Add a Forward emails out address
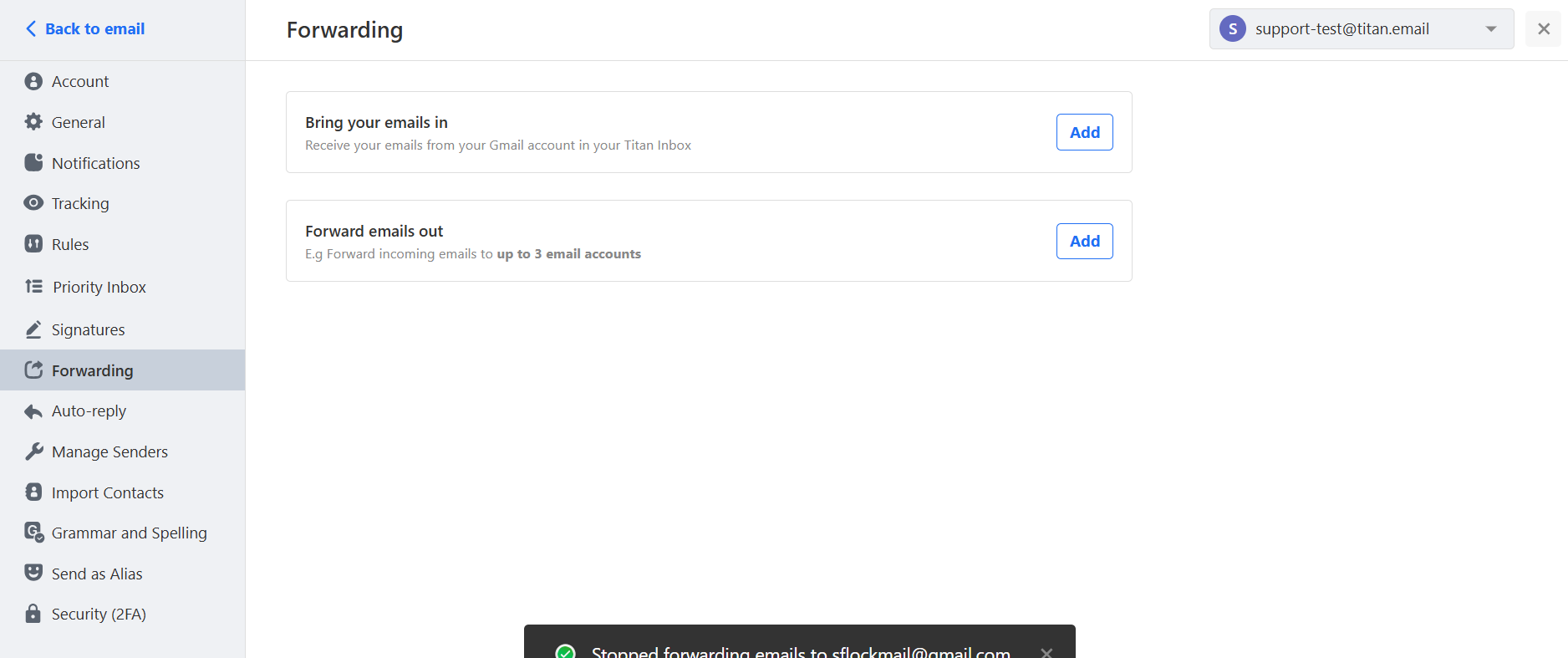1568x658 pixels. click(1084, 241)
